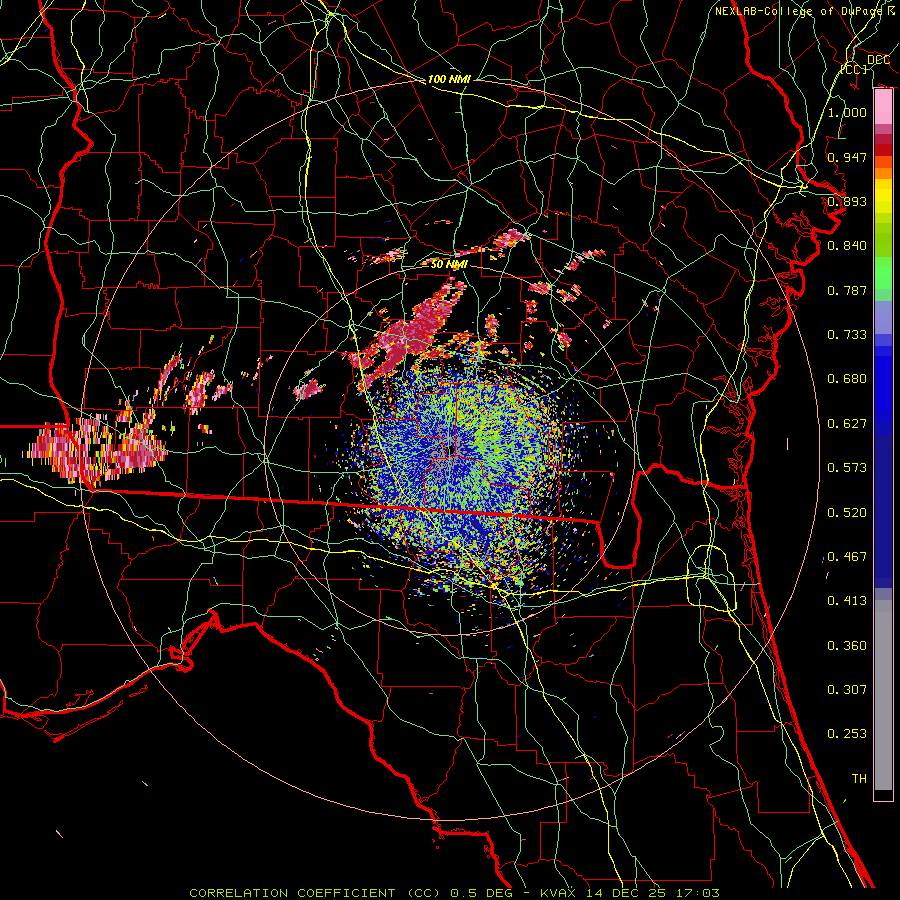Click the 0.467 scale value
The image size is (900, 900).
[847, 557]
